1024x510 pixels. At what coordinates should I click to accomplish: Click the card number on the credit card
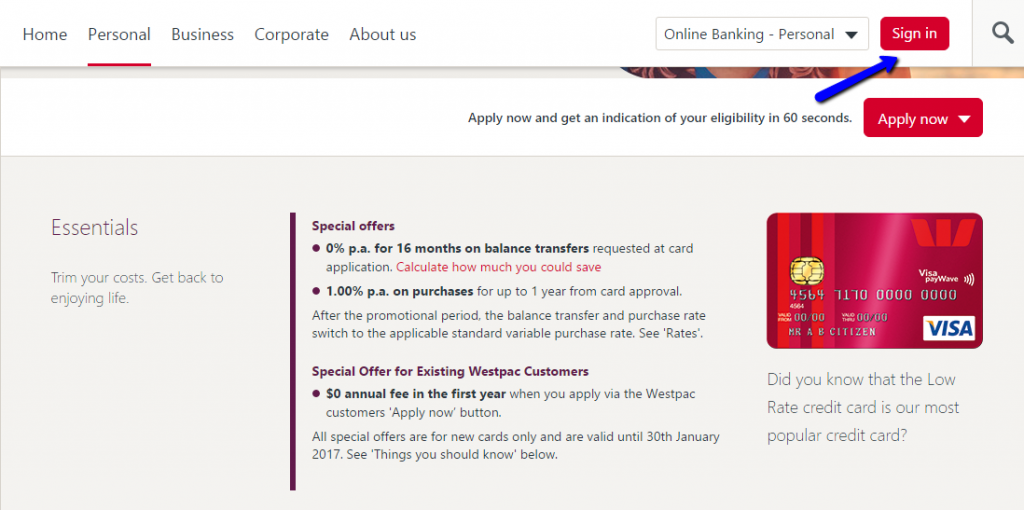click(x=873, y=296)
